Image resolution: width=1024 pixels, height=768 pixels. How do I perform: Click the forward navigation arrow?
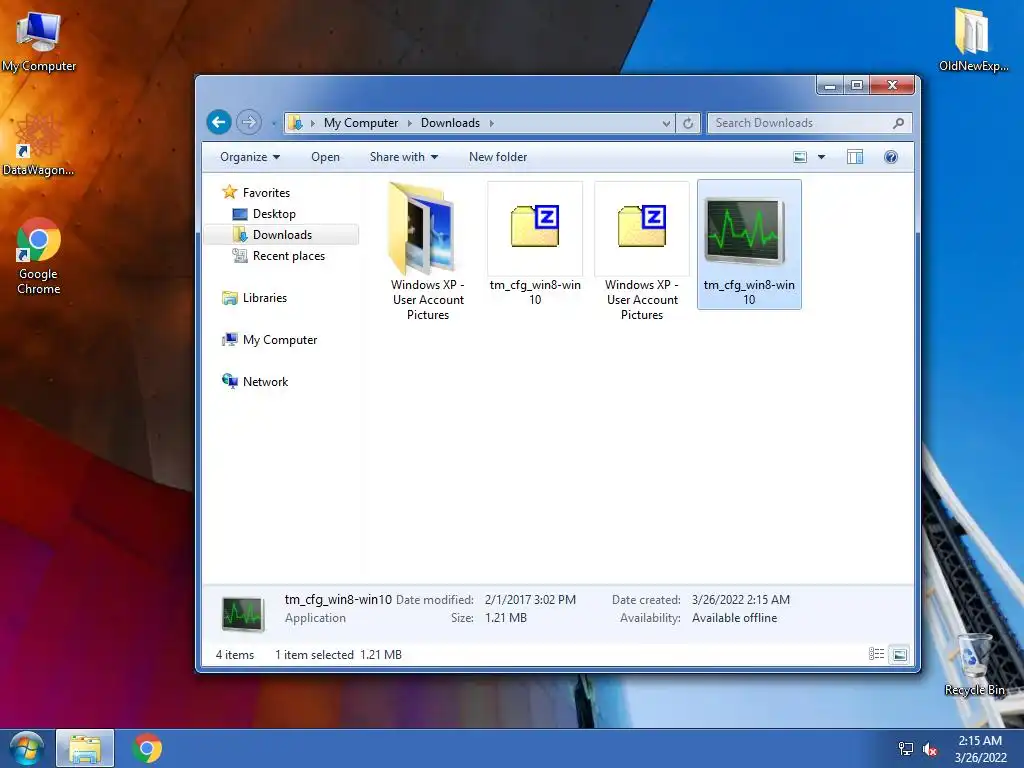249,122
